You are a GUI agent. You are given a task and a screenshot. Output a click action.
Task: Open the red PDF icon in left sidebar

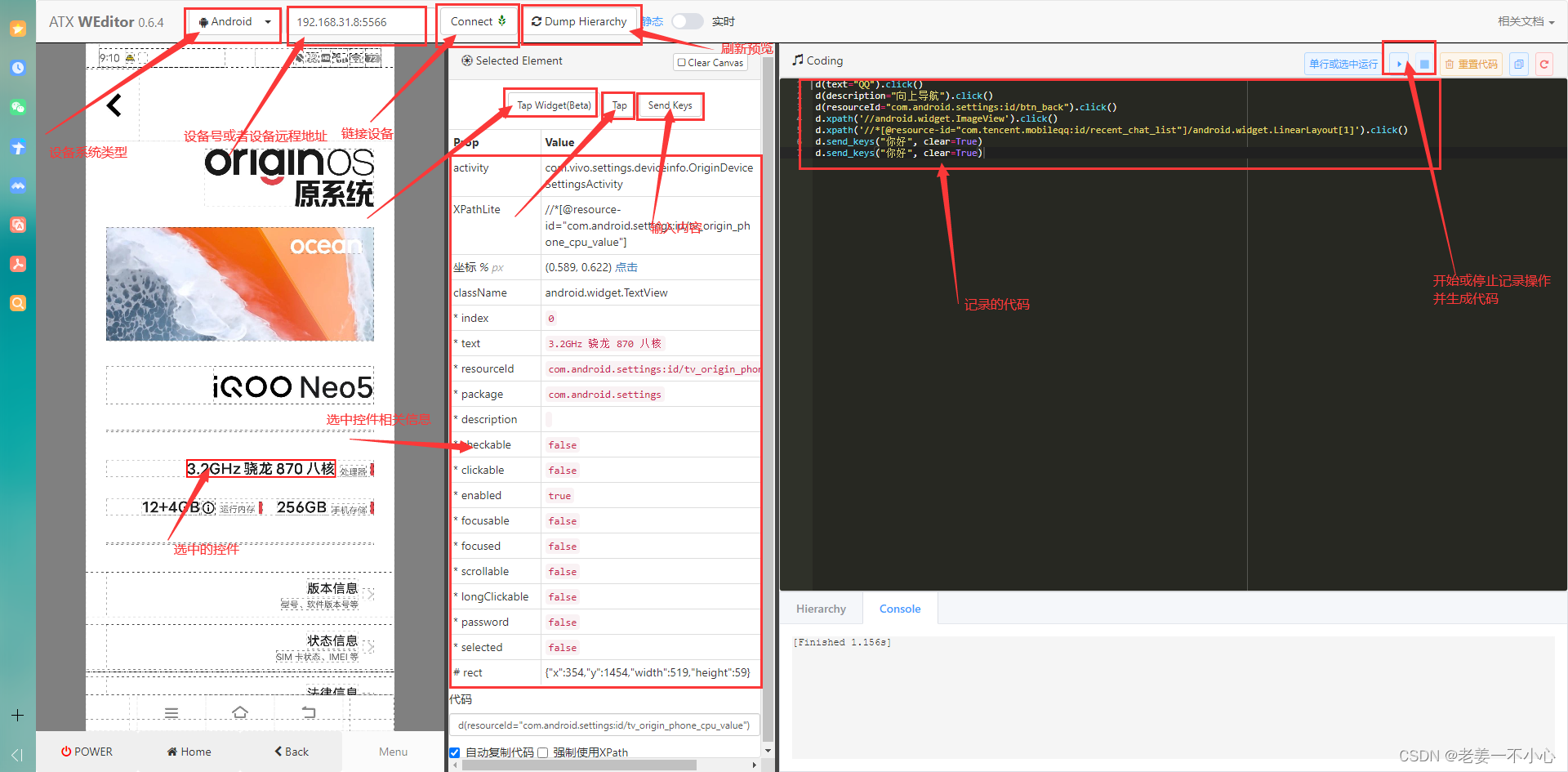point(17,264)
